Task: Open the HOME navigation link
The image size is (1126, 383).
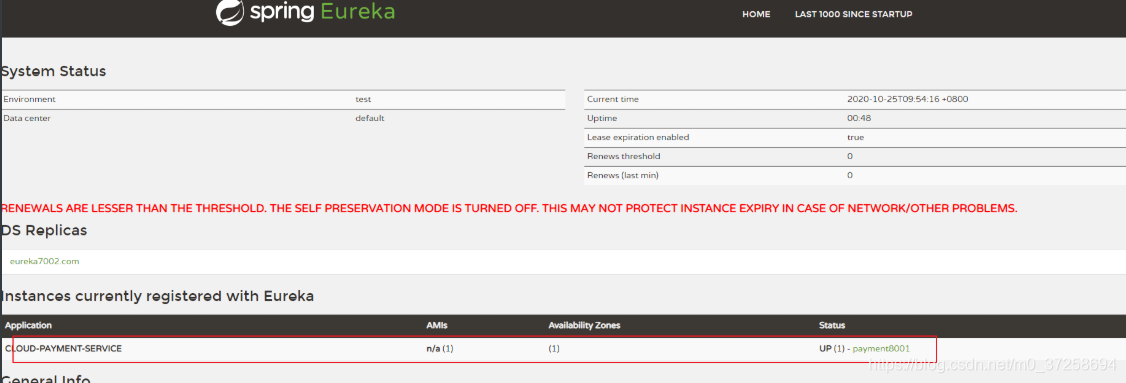Action: click(x=756, y=14)
